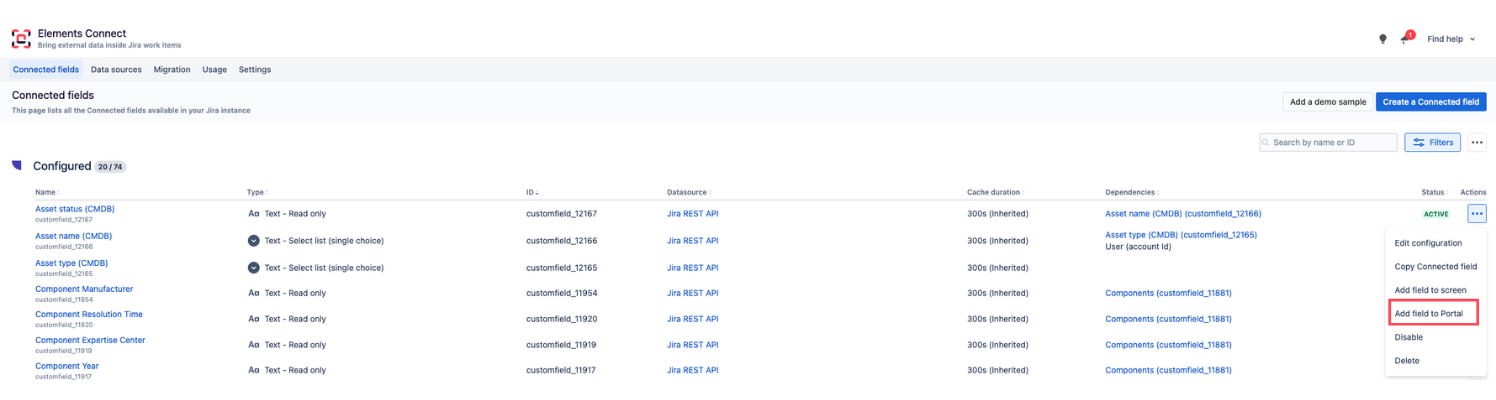Open the Asset type (CMDB) field

72,263
